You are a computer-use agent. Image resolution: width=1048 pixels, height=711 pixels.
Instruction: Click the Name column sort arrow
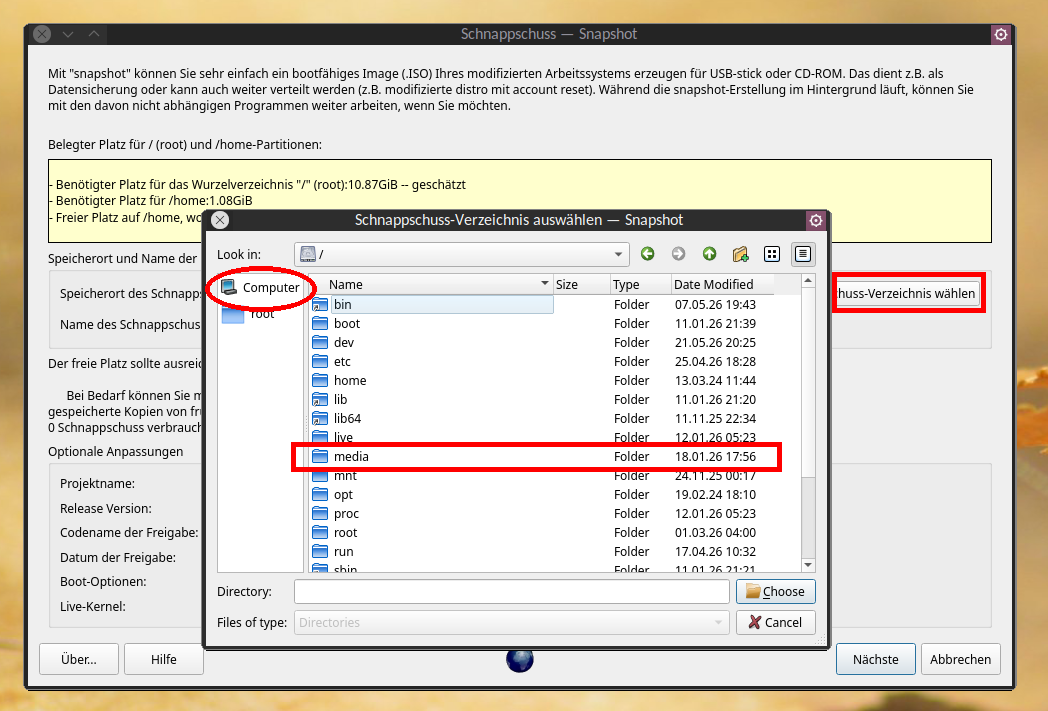click(x=545, y=284)
